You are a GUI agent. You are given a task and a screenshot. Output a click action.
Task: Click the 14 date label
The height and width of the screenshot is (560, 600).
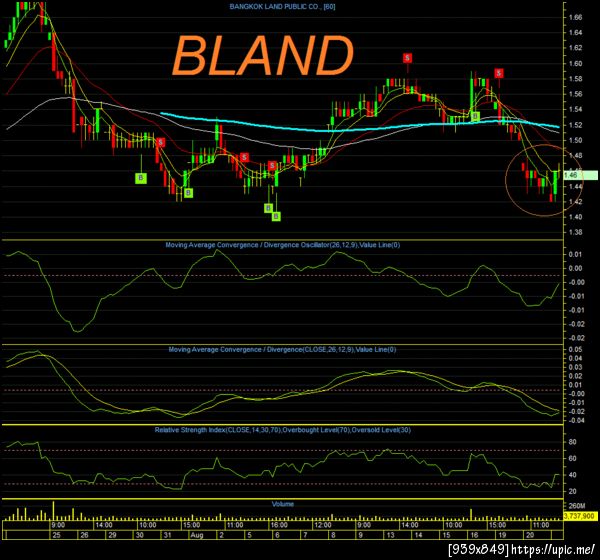[x=418, y=535]
